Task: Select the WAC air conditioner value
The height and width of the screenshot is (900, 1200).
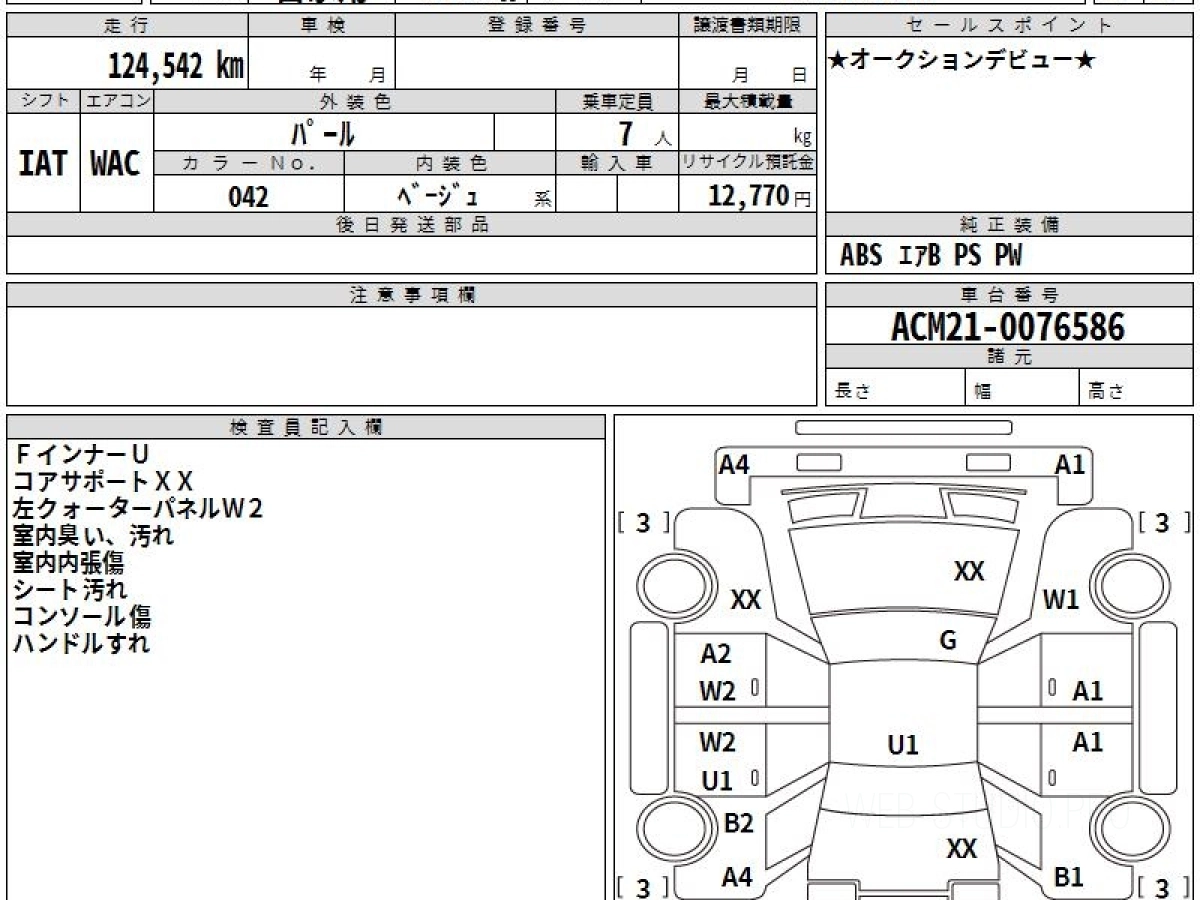Action: pyautogui.click(x=116, y=163)
